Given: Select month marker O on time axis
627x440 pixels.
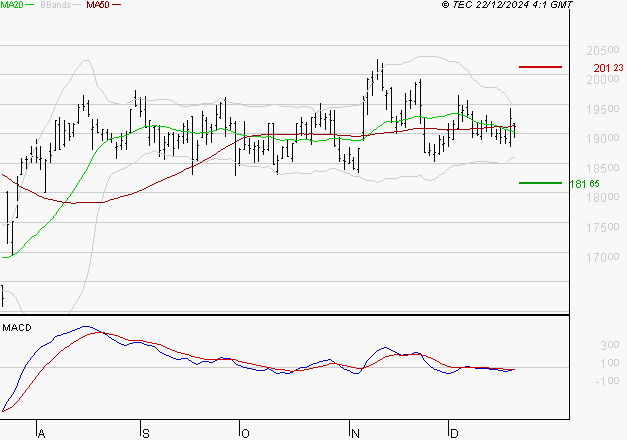Looking at the screenshot, I should pyautogui.click(x=244, y=433).
